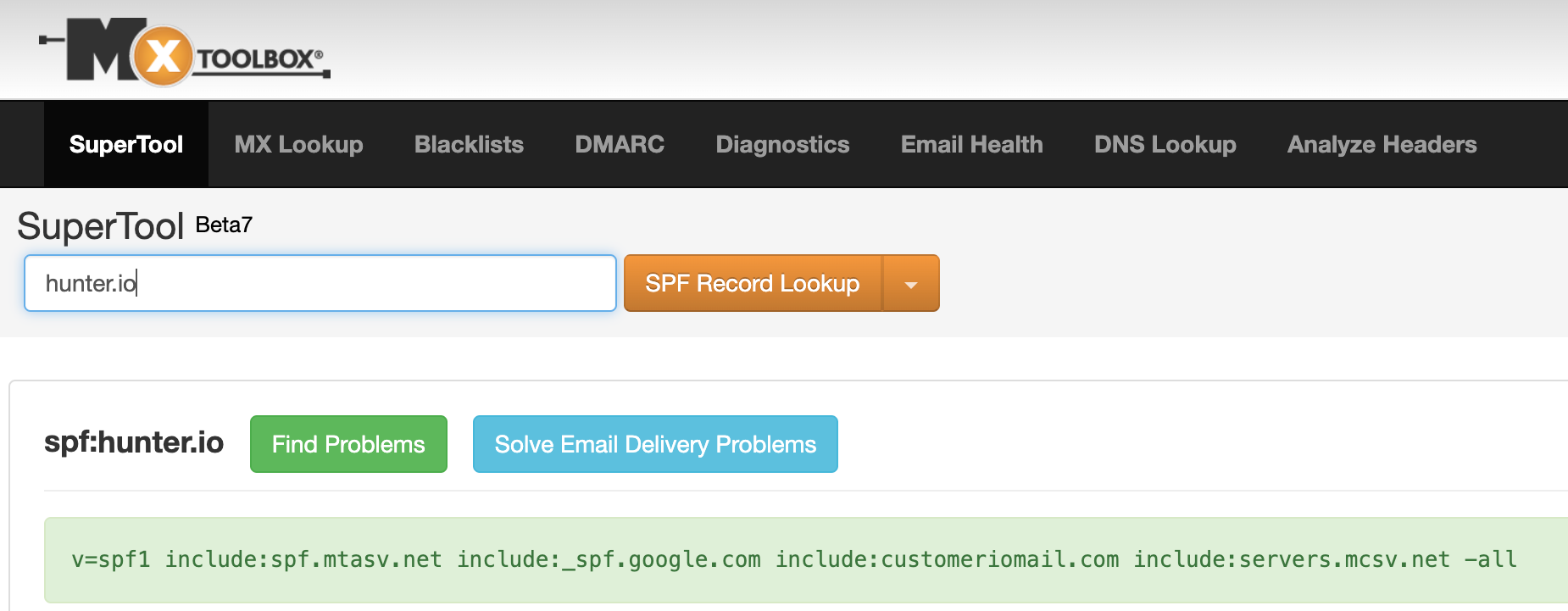Focus the hunter.io domain input field
The image size is (1568, 611).
tap(320, 283)
